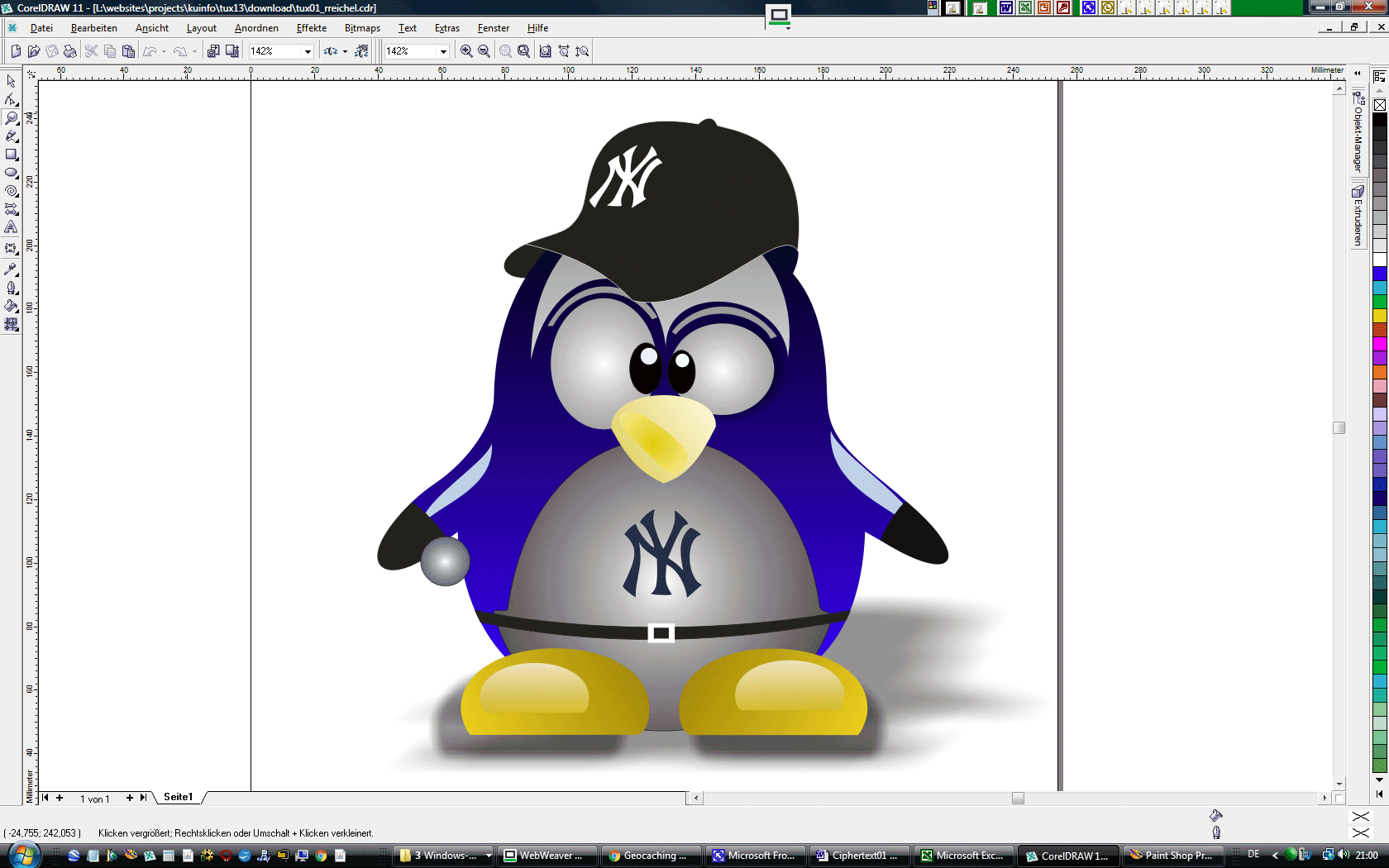
Task: Click Zoom to All Objects icon
Action: [523, 51]
